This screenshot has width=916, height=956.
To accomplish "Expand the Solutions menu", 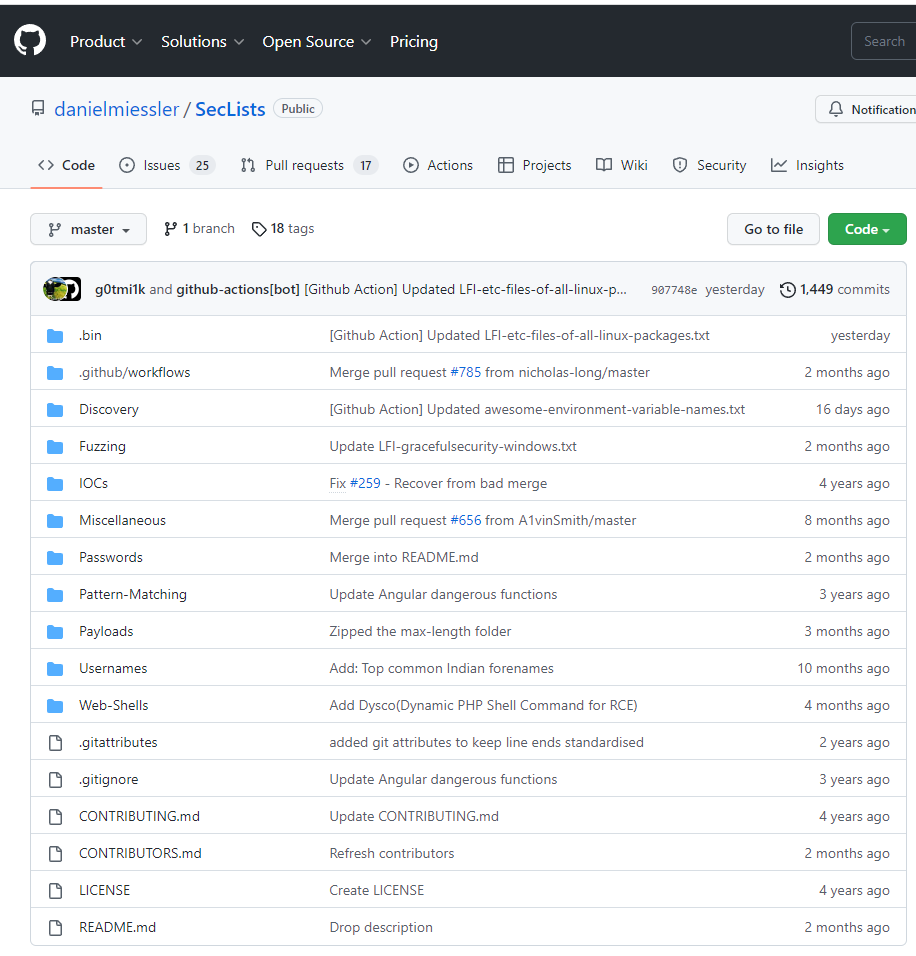I will pyautogui.click(x=202, y=41).
